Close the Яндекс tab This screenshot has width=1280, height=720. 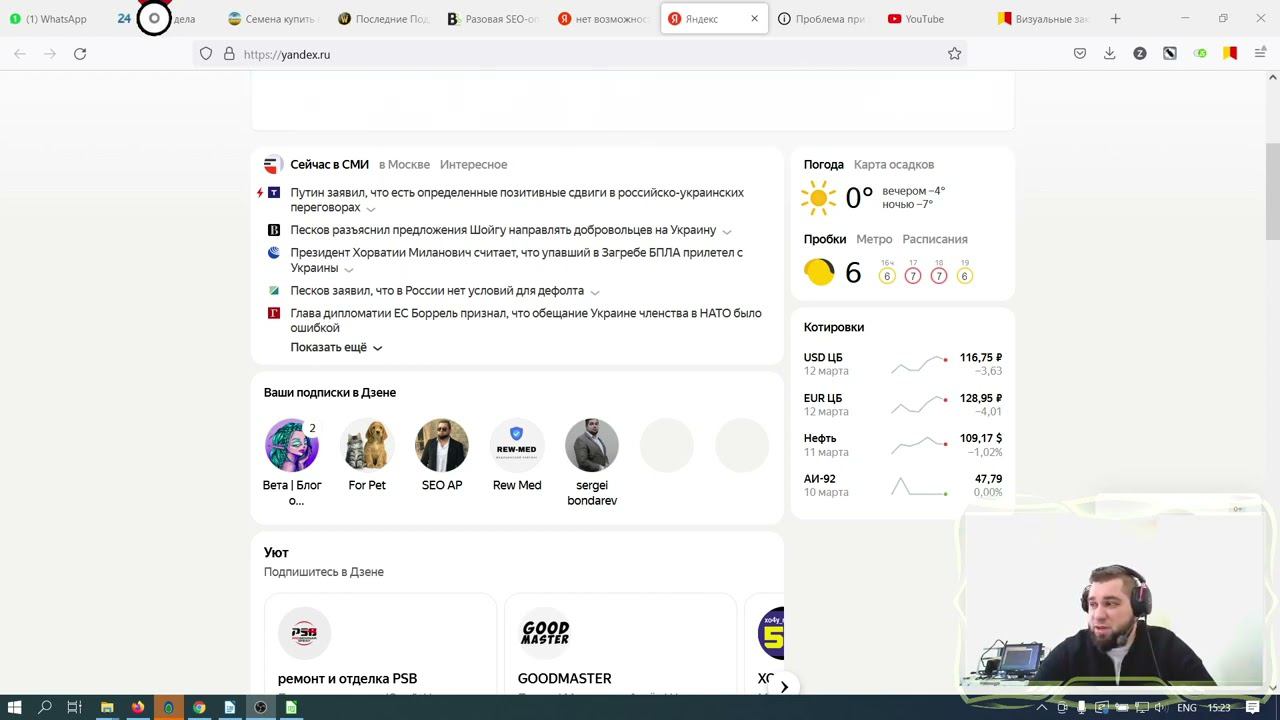coord(754,18)
